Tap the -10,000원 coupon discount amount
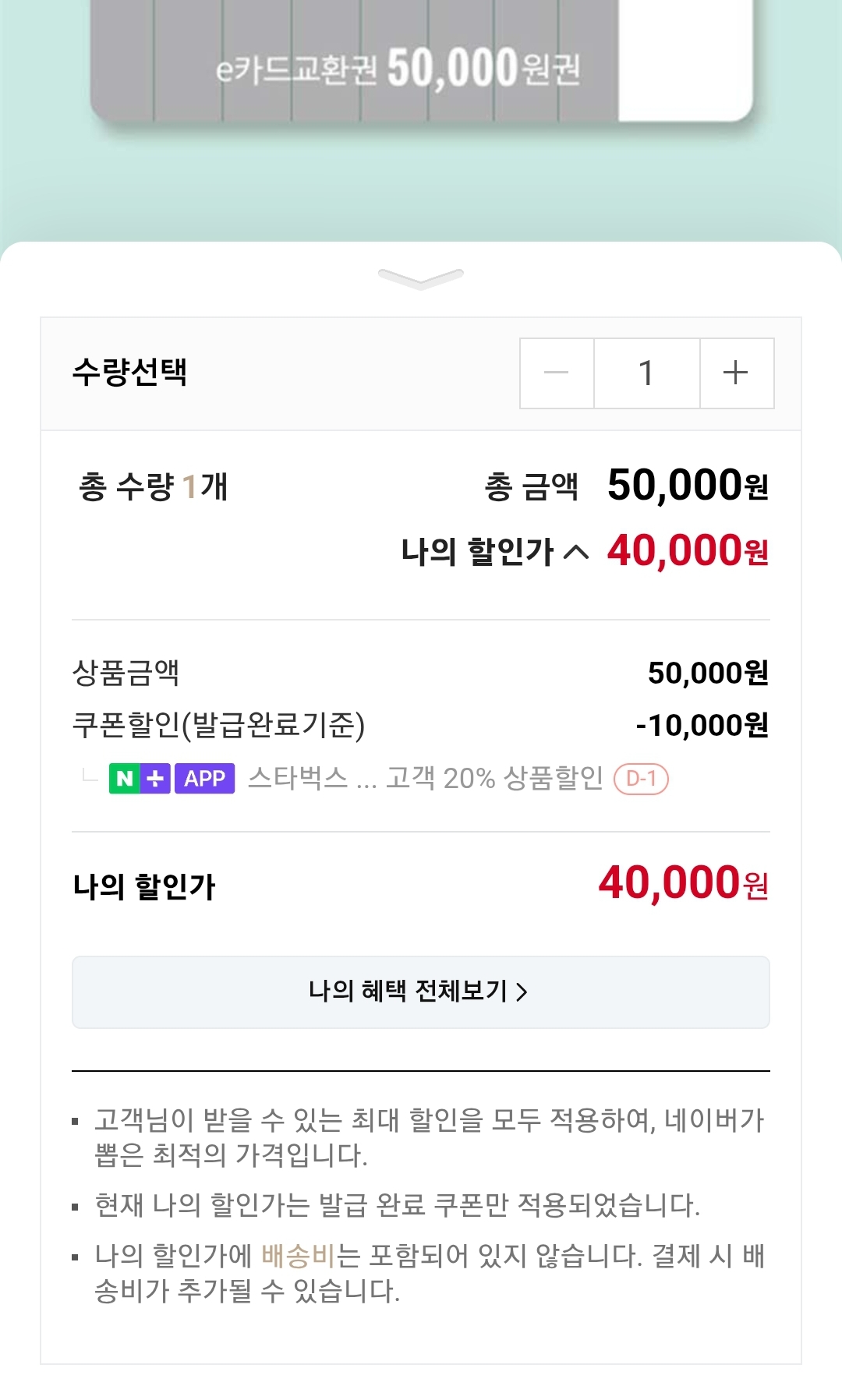 [x=702, y=725]
